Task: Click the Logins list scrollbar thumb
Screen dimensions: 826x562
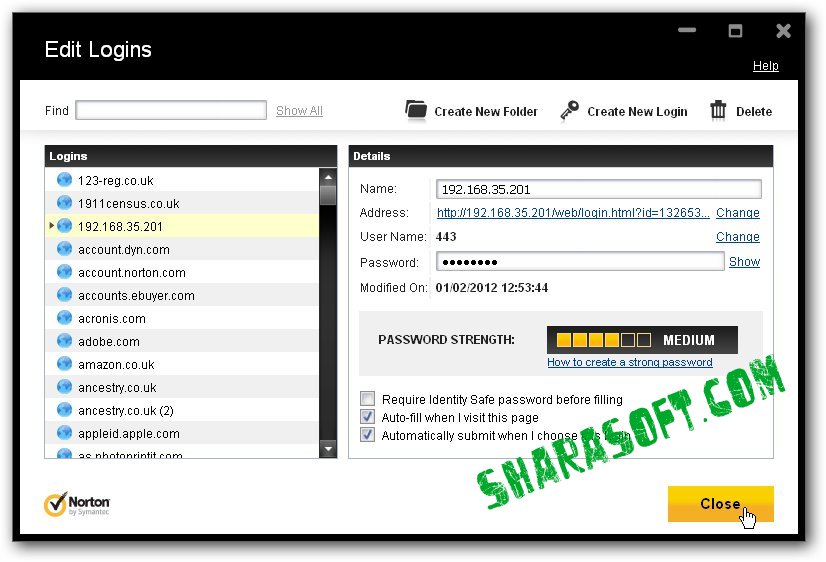Action: [328, 195]
